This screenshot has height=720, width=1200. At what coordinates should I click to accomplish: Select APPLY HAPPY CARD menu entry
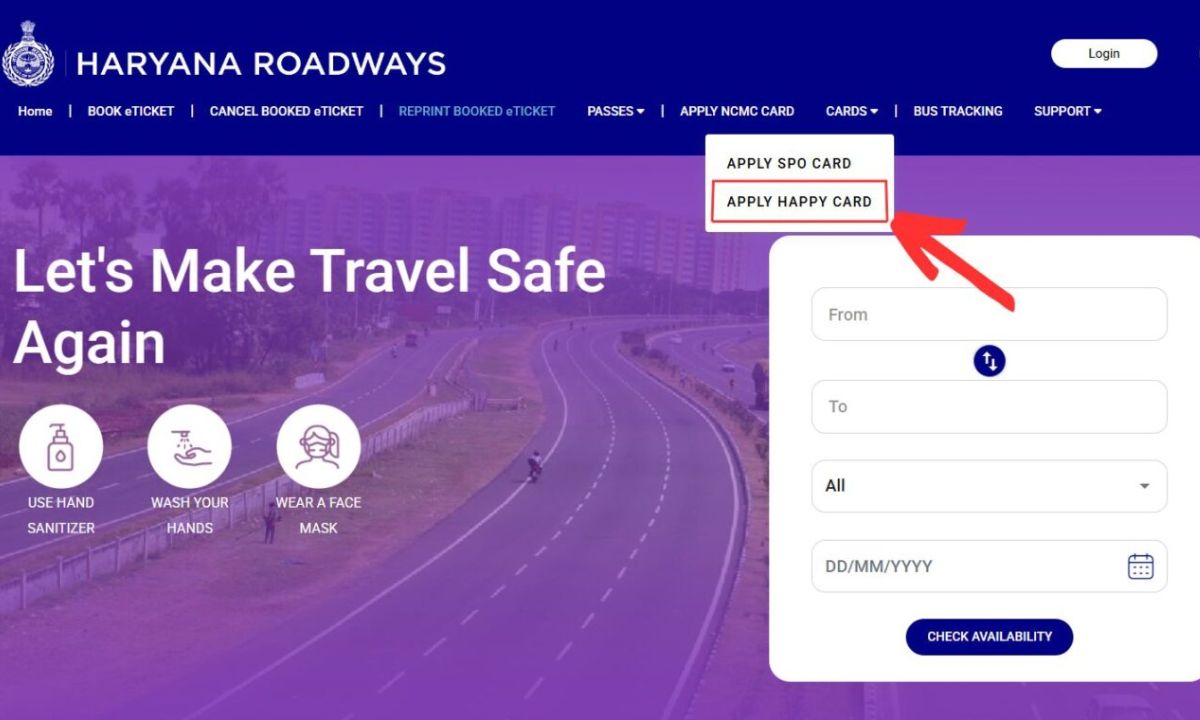click(x=799, y=201)
